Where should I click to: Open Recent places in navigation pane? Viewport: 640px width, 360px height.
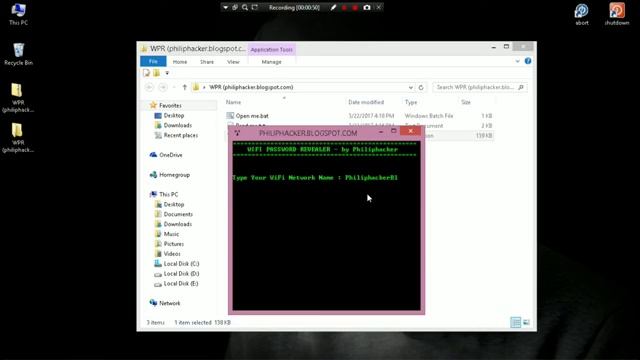coord(181,135)
